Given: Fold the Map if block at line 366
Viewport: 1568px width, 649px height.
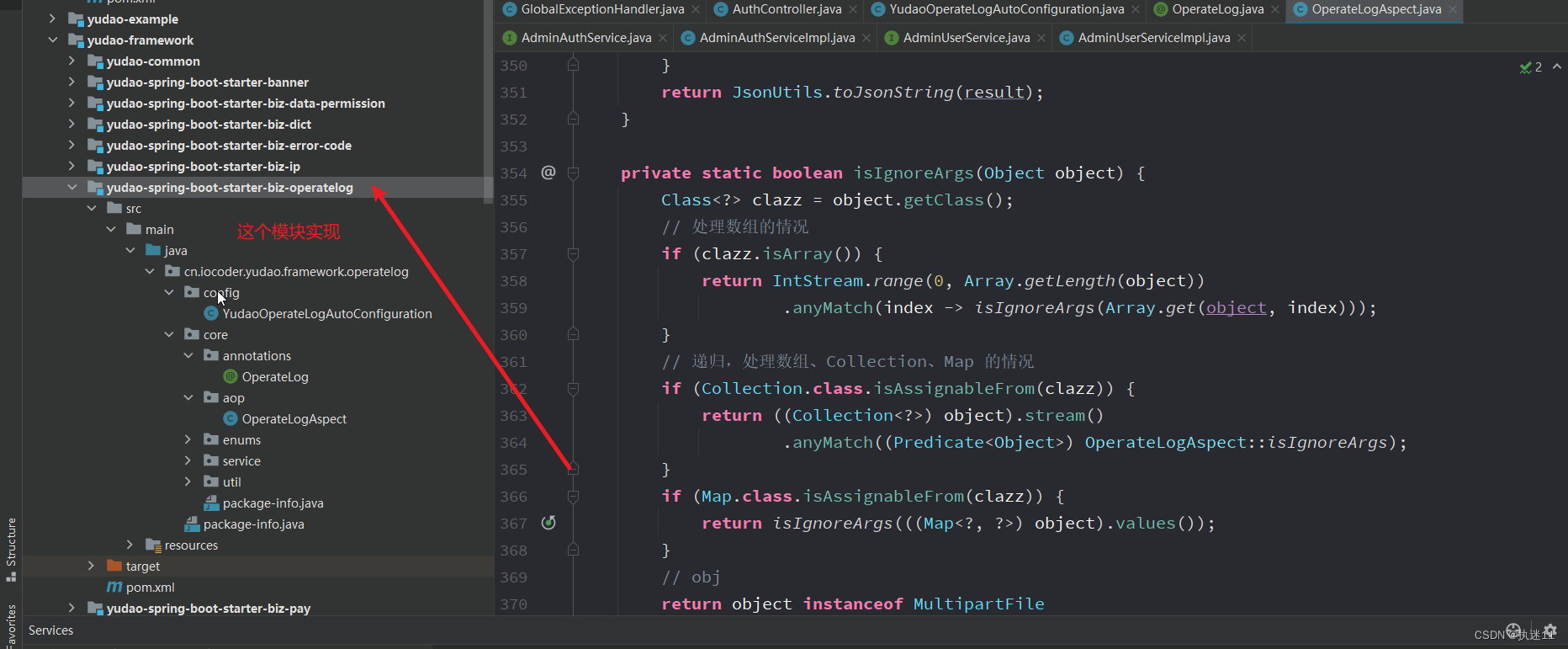Looking at the screenshot, I should tap(573, 497).
